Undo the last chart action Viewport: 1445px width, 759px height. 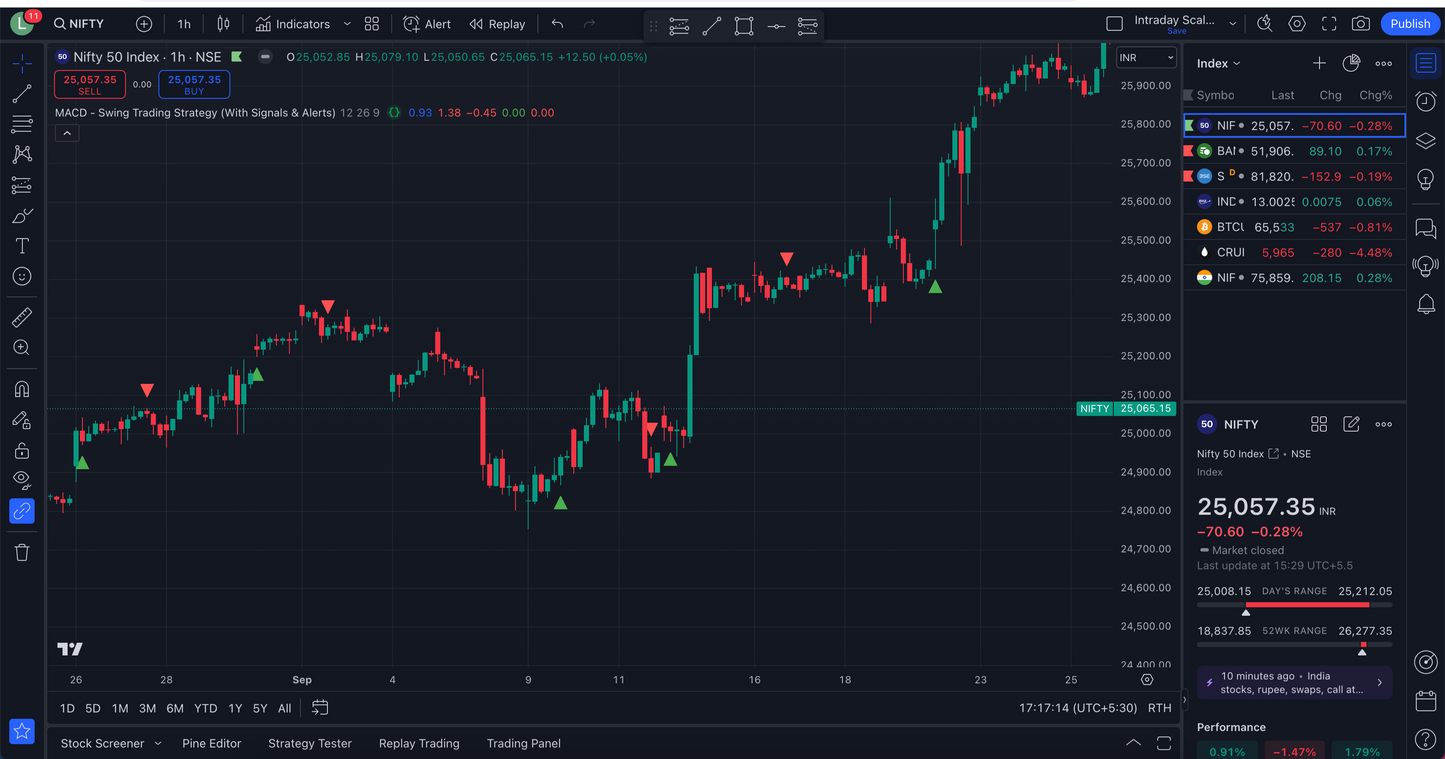pyautogui.click(x=557, y=24)
